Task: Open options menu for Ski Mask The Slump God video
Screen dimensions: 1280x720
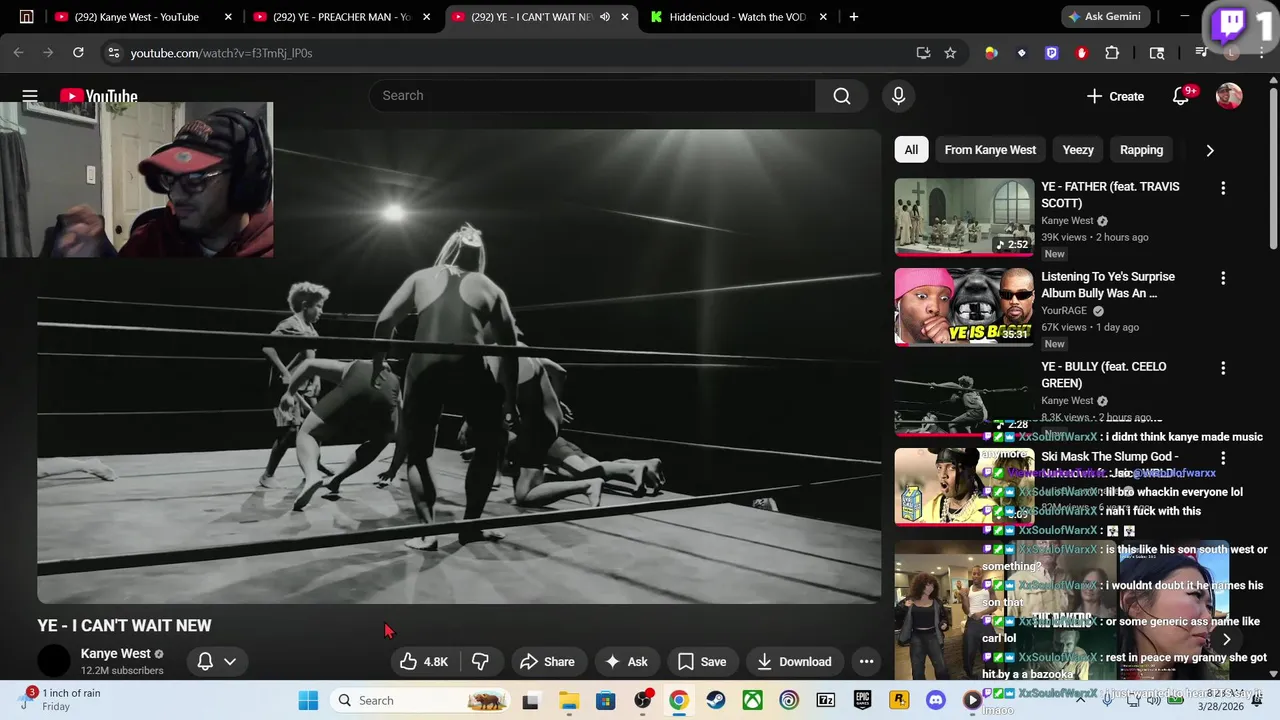Action: (x=1222, y=458)
